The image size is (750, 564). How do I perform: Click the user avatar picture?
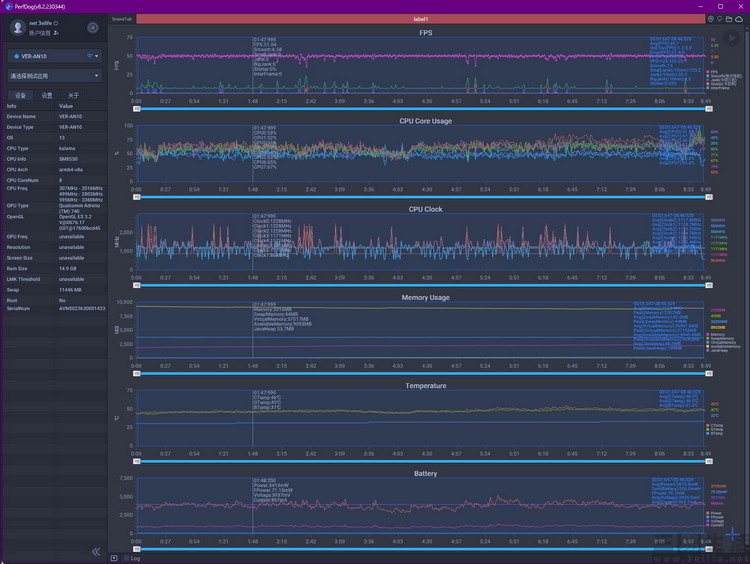18,28
